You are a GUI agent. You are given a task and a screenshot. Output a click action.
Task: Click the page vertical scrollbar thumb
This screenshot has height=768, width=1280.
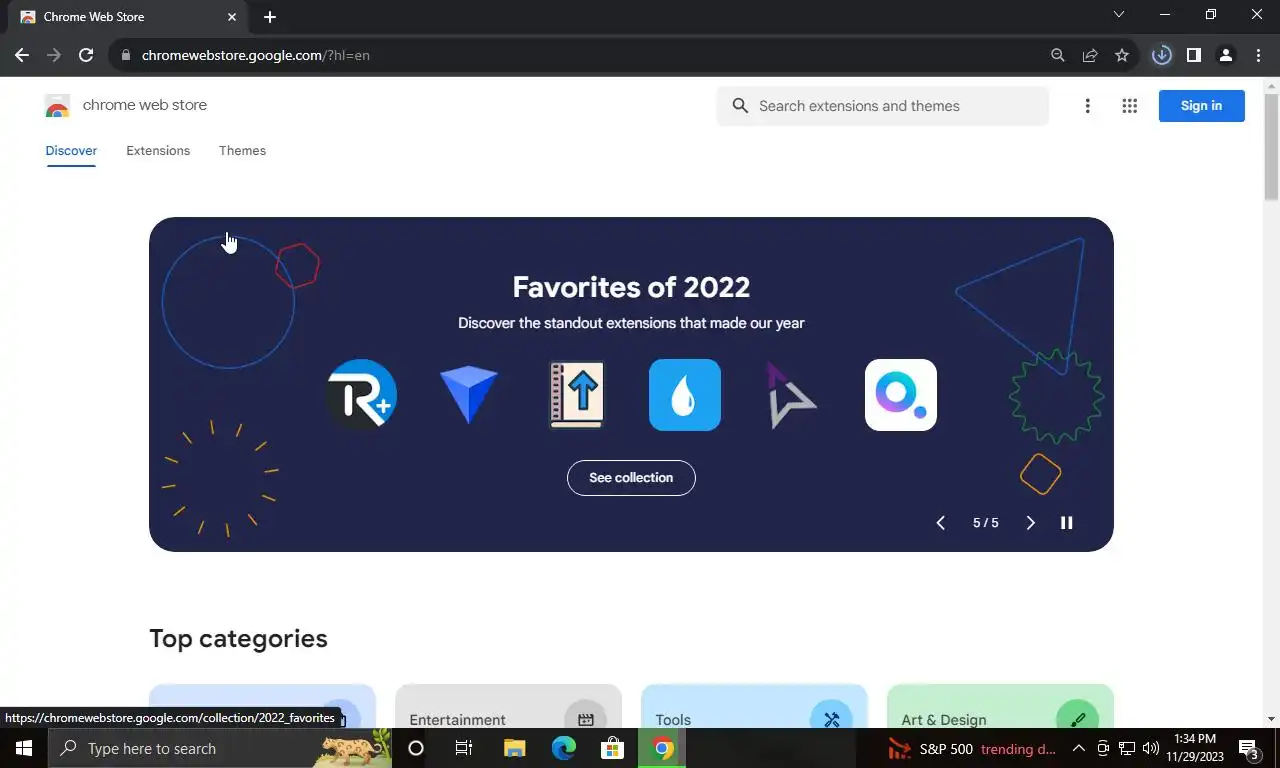coord(1271,146)
